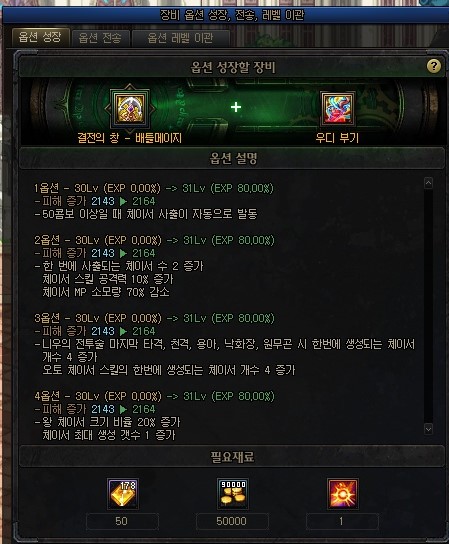Image resolution: width=449 pixels, height=544 pixels.
Task: Click the red fiery orb material icon
Action: click(342, 493)
